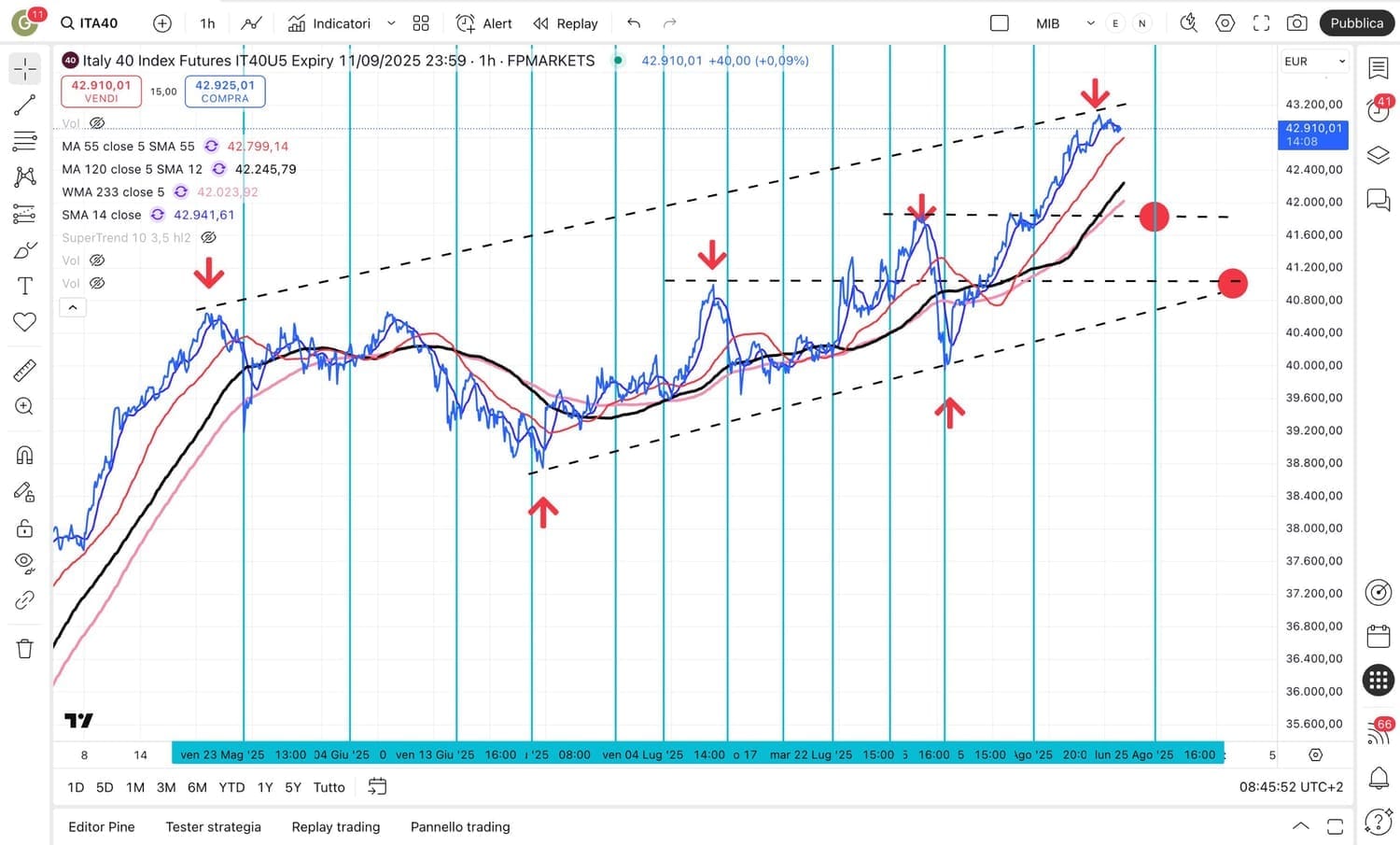Open the chart type selector
The image size is (1400, 845).
coord(251,23)
